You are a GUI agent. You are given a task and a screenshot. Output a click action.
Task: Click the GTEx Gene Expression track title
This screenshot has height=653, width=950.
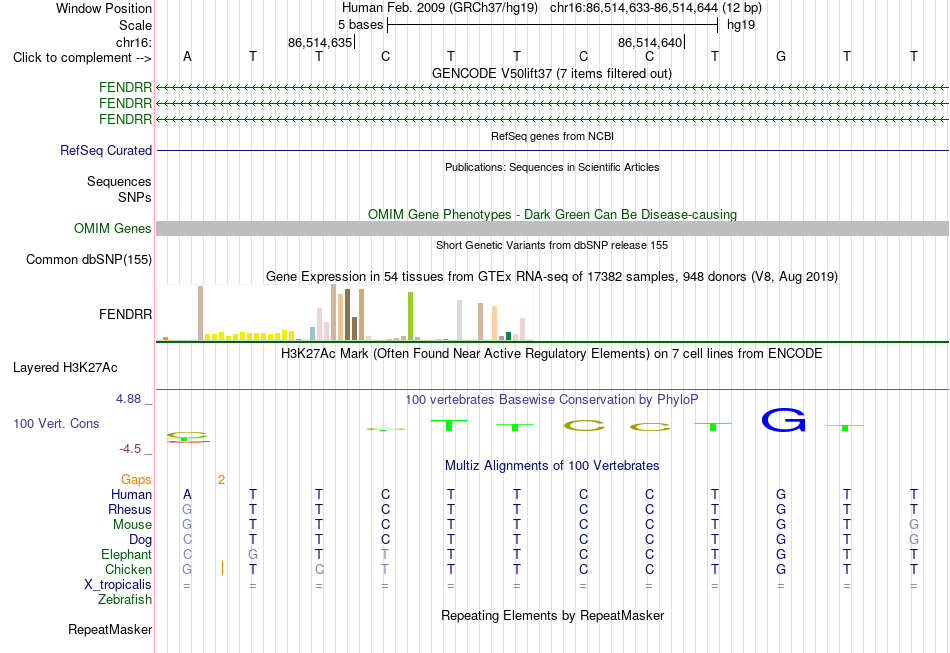coord(552,277)
